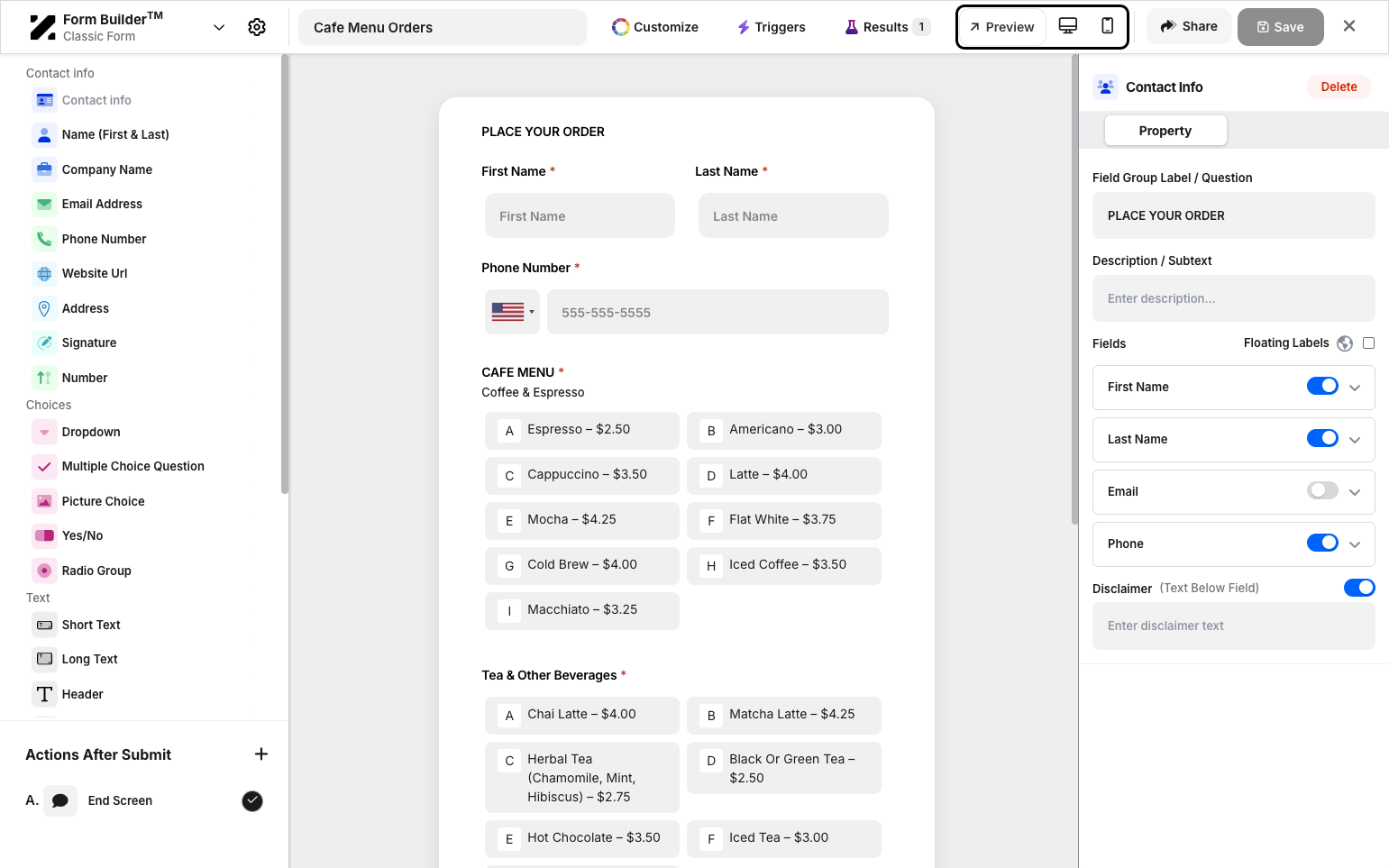Add Picture Choice element
The image size is (1389, 868).
pos(103,501)
